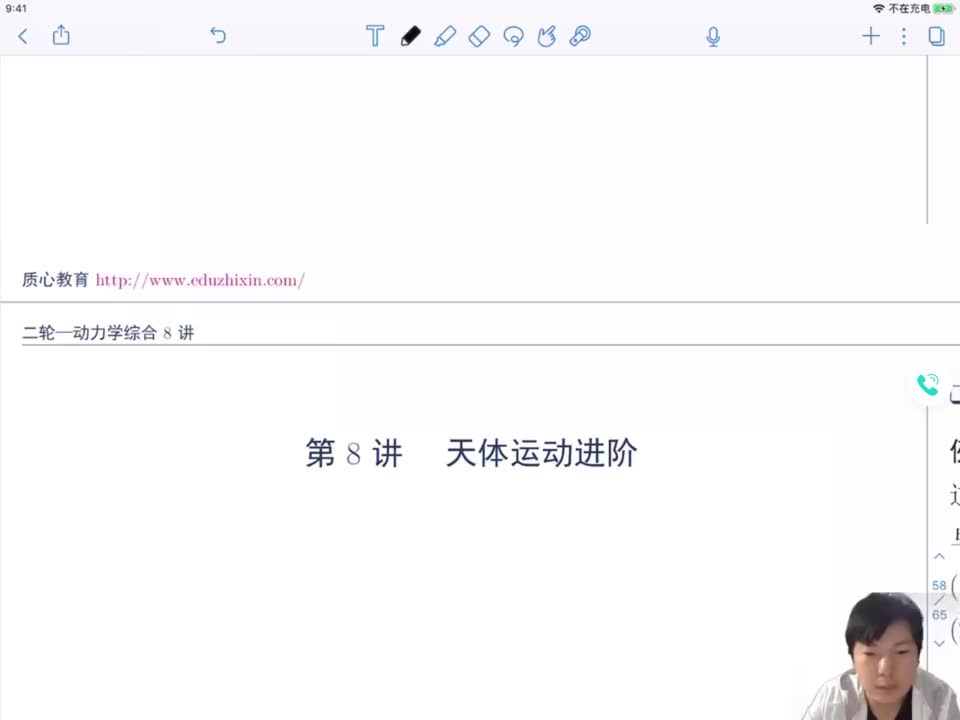Check the battery status icon
The image size is (960, 720).
click(x=943, y=9)
